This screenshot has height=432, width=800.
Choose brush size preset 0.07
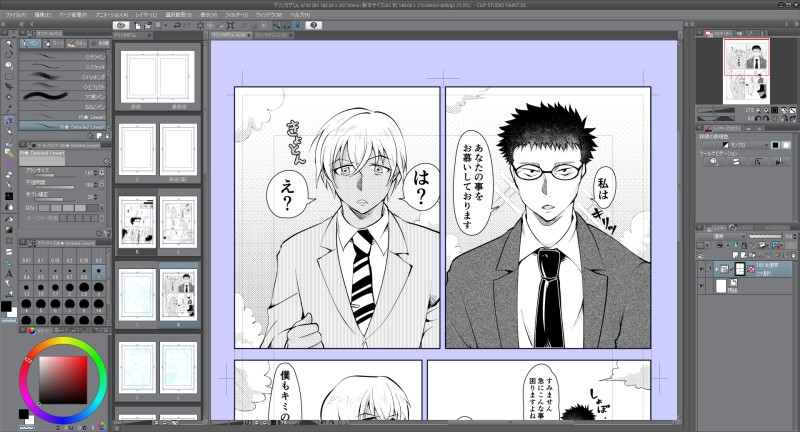27,256
